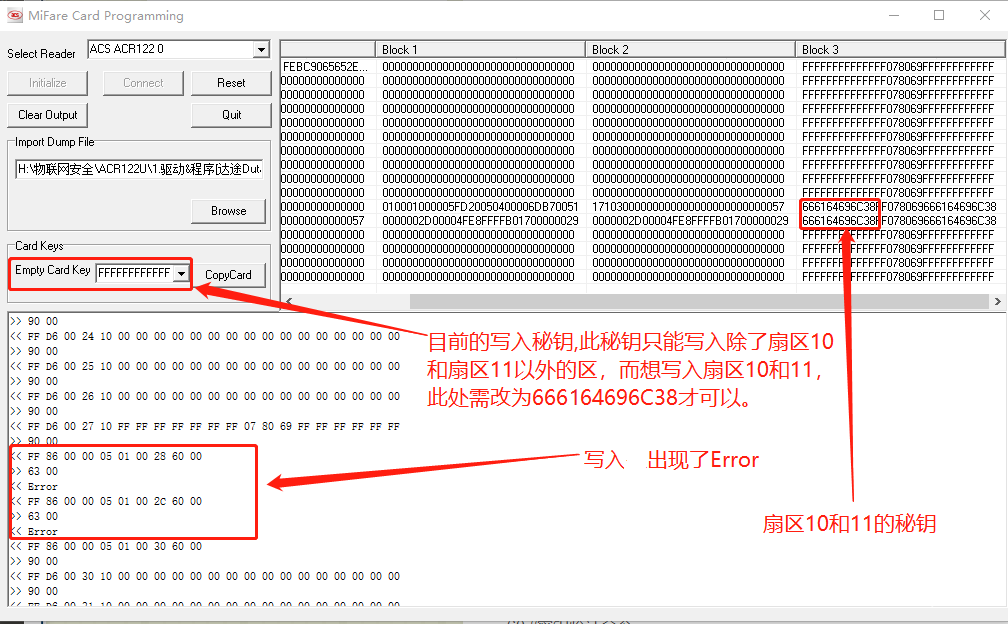Click the horizontal scrollbar left arrow of table
Screen dimensions: 1008x624
[x=289, y=301]
